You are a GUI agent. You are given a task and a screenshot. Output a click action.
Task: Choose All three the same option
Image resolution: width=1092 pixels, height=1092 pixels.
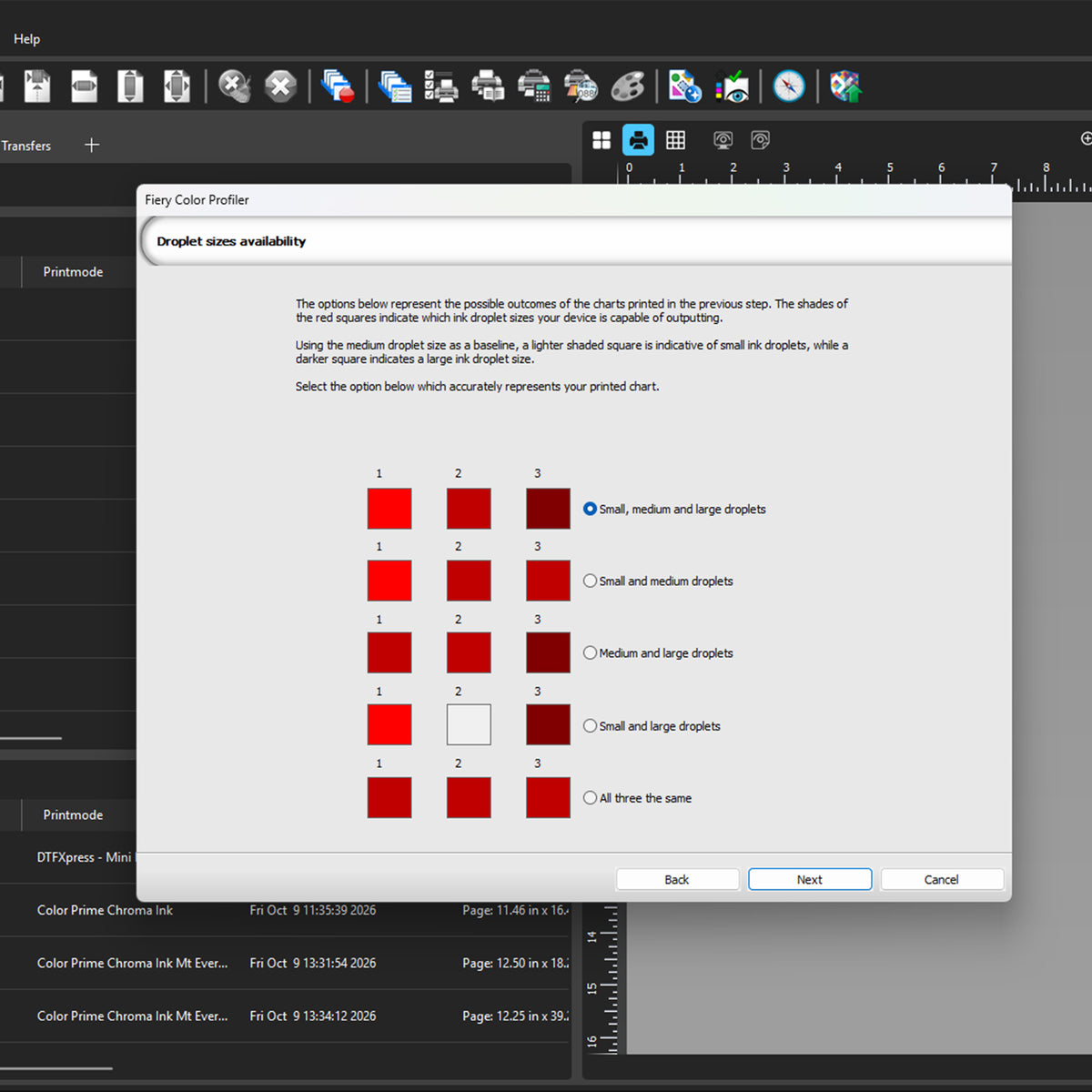pos(637,798)
